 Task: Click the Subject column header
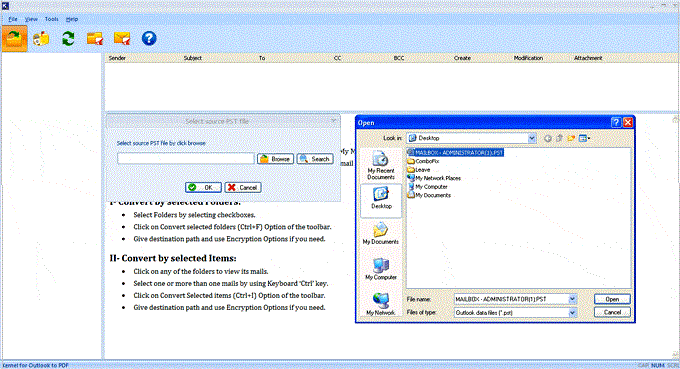pyautogui.click(x=193, y=58)
